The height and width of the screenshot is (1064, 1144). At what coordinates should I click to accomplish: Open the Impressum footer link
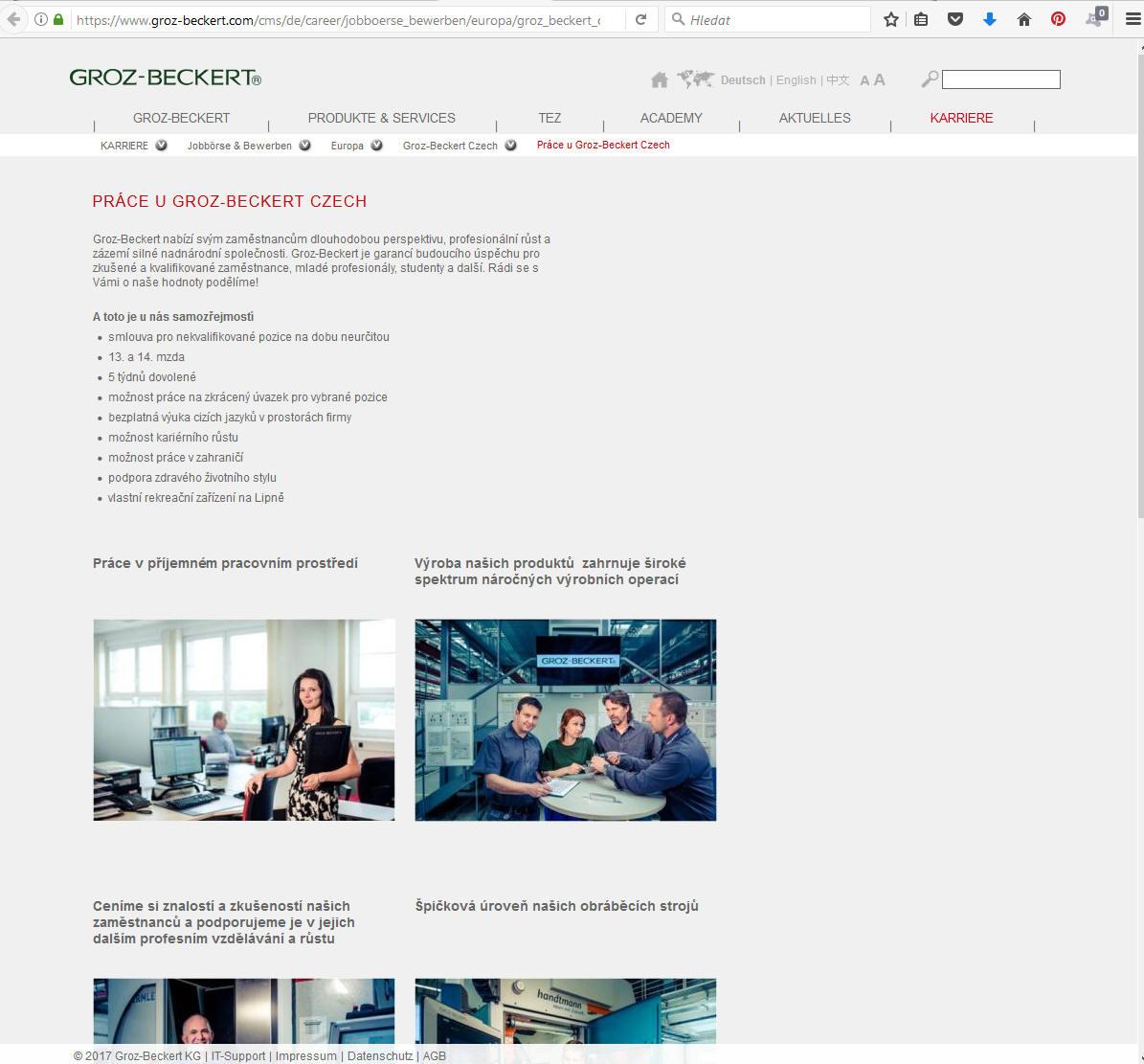[x=306, y=1056]
